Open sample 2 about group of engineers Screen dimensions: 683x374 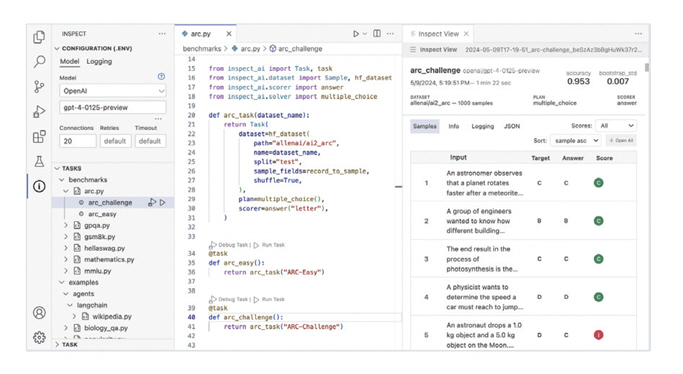[523, 221]
